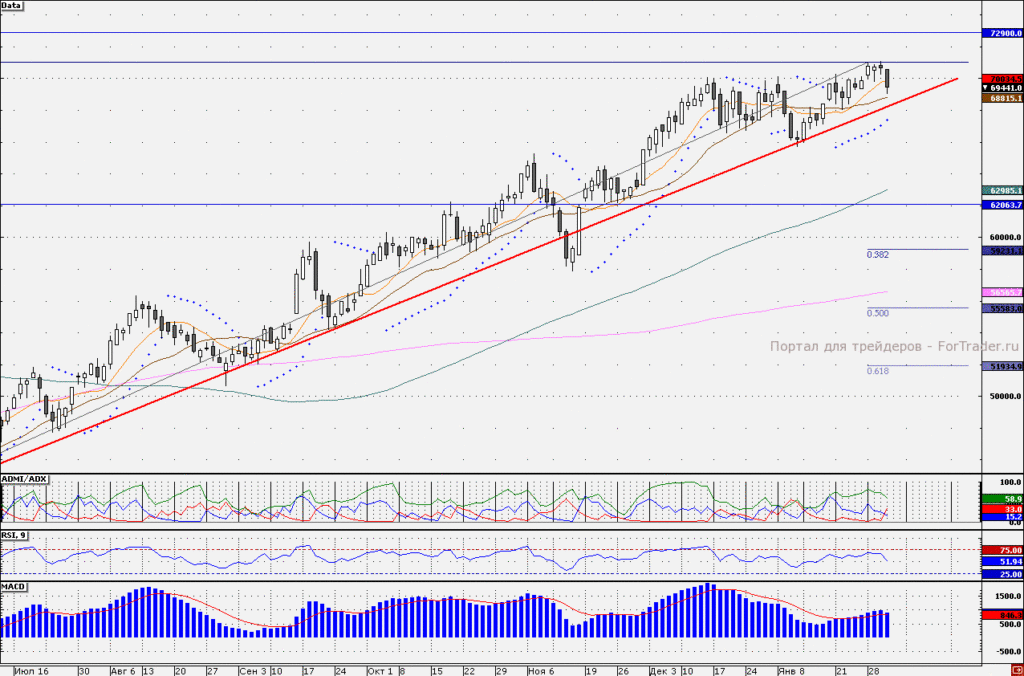The image size is (1024, 676).
Task: Select the 0.382 Fibonacci level label
Action: click(x=878, y=255)
